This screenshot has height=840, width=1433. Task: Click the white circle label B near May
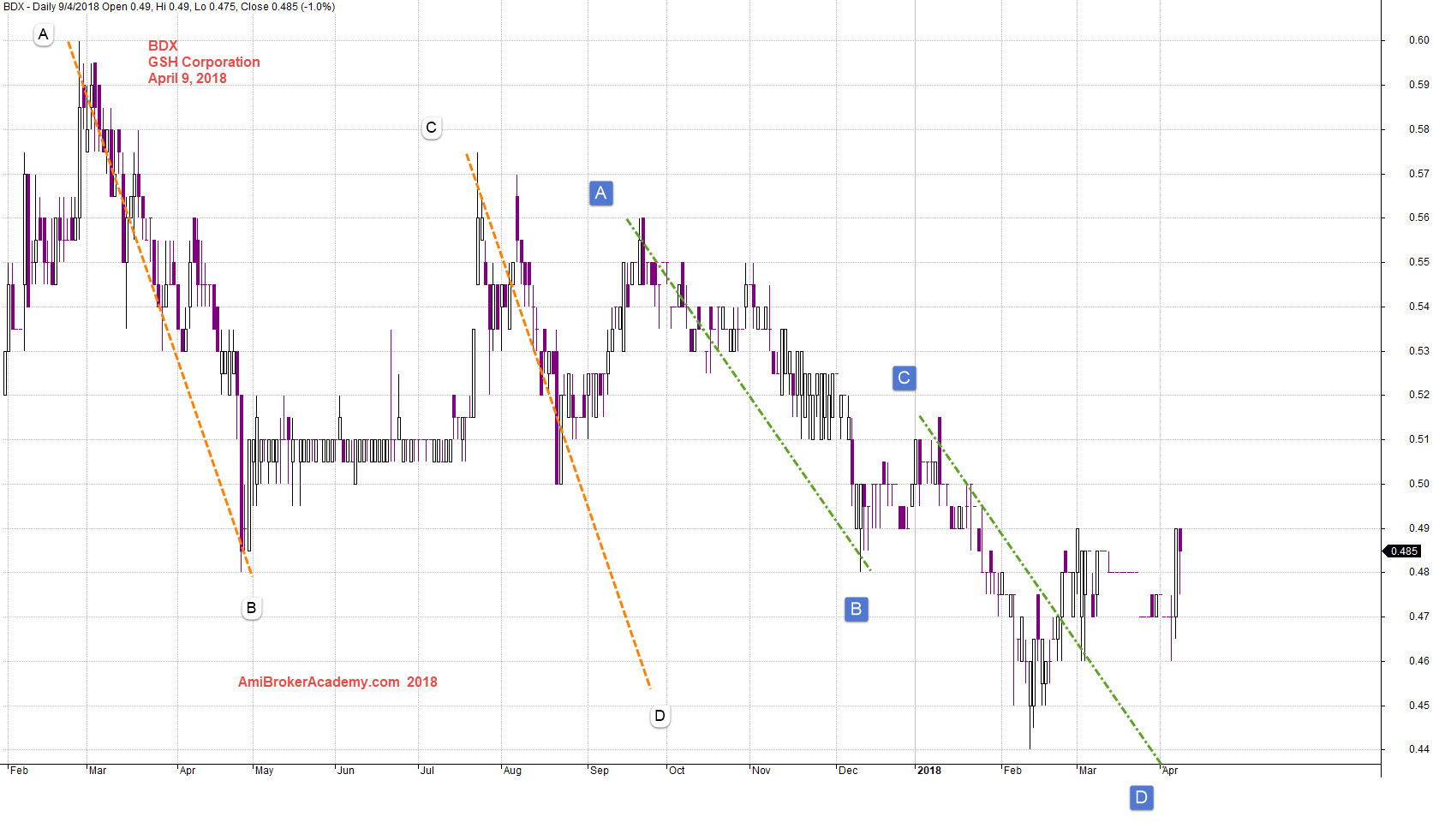[x=251, y=608]
